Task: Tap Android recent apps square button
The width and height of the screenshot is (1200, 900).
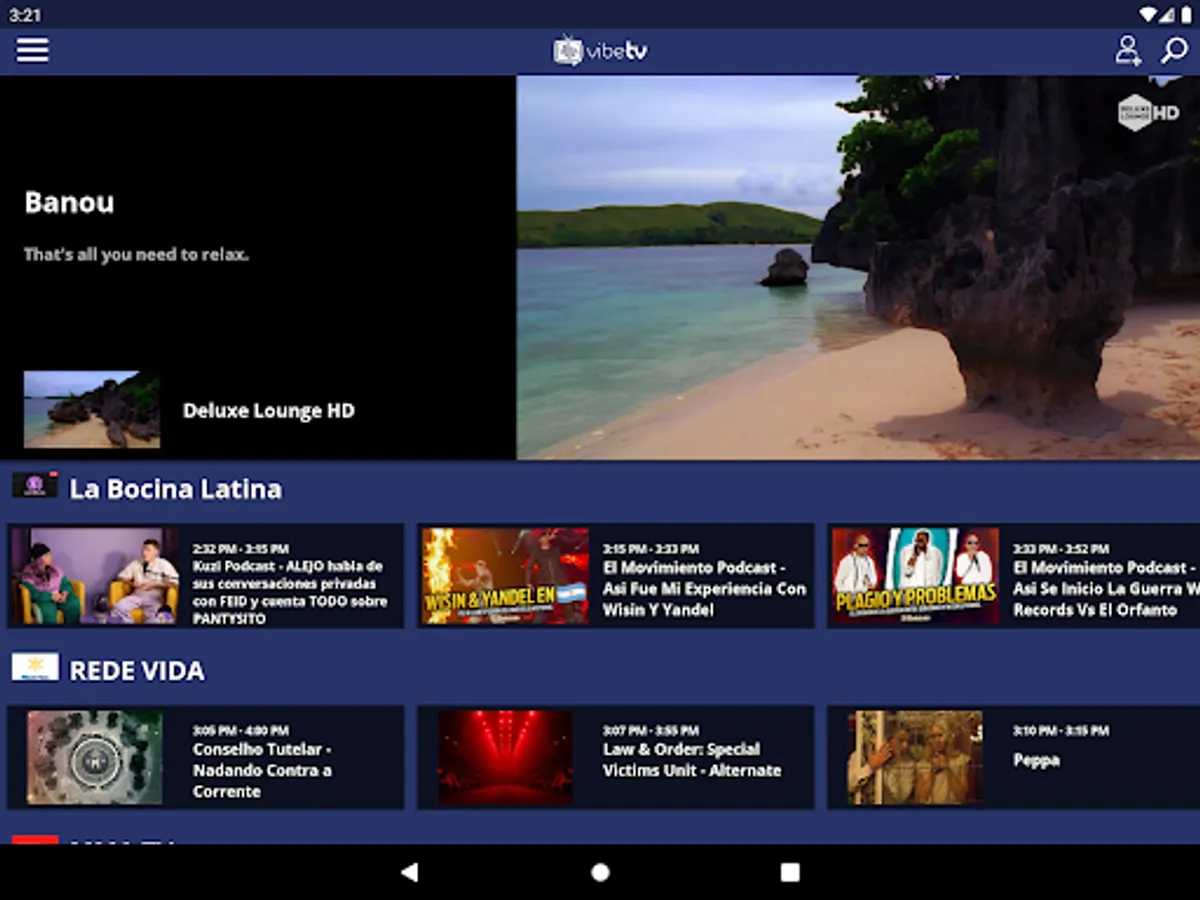Action: tap(790, 872)
